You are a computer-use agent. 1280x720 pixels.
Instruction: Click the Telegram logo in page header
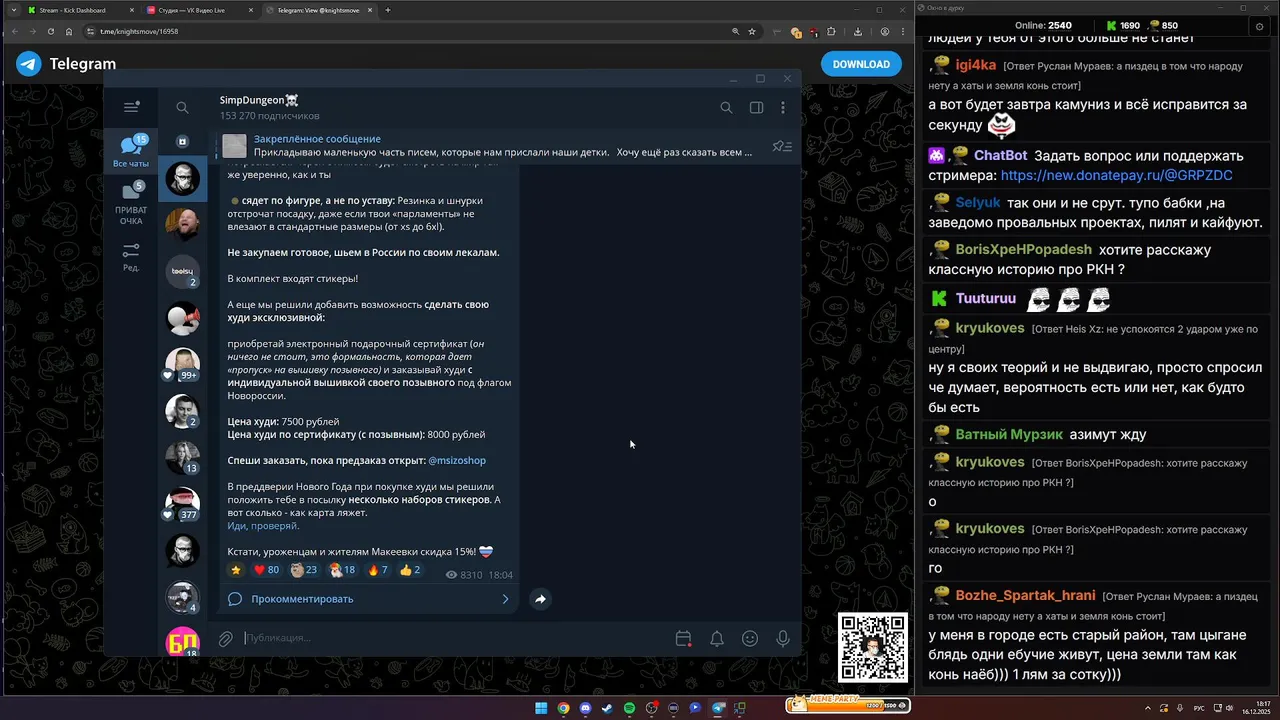point(28,64)
